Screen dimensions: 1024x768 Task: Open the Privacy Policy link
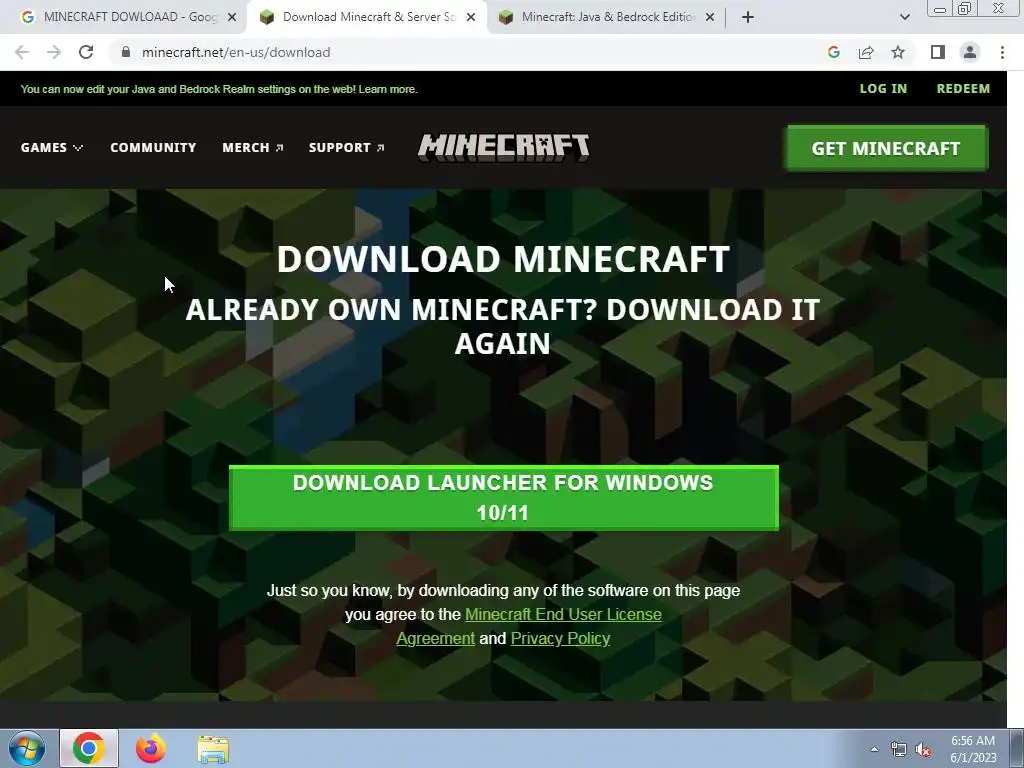pyautogui.click(x=560, y=639)
